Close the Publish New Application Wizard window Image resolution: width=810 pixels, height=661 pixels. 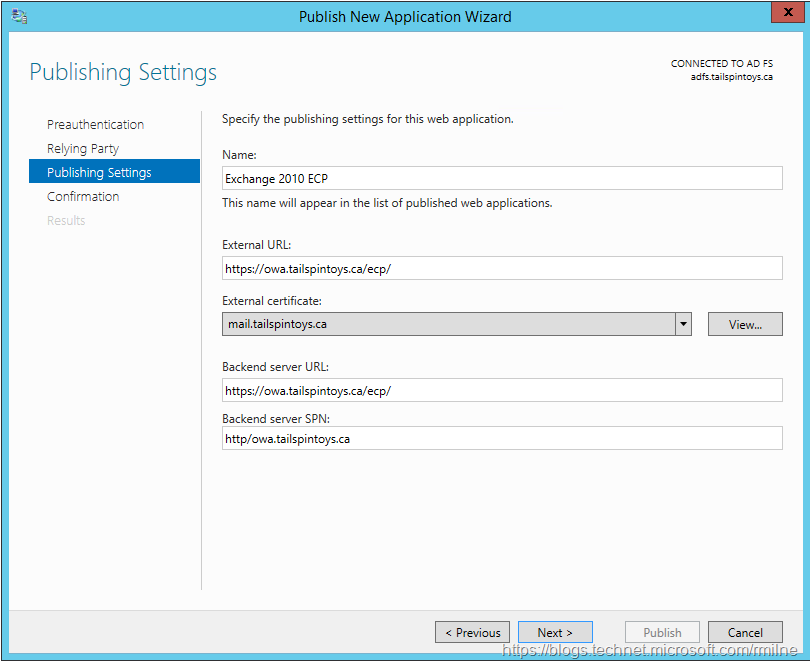point(784,15)
